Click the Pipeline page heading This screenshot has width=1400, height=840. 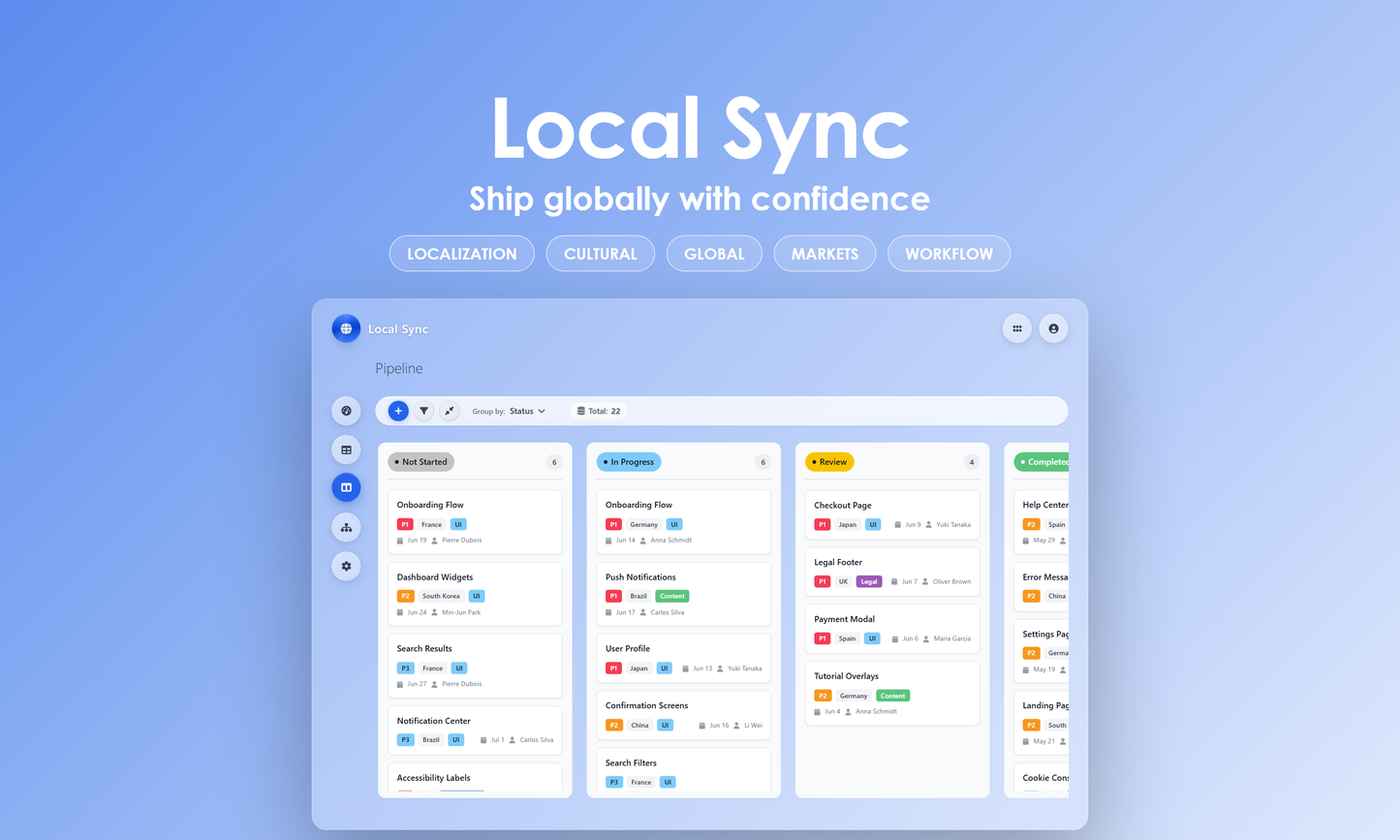[x=399, y=368]
